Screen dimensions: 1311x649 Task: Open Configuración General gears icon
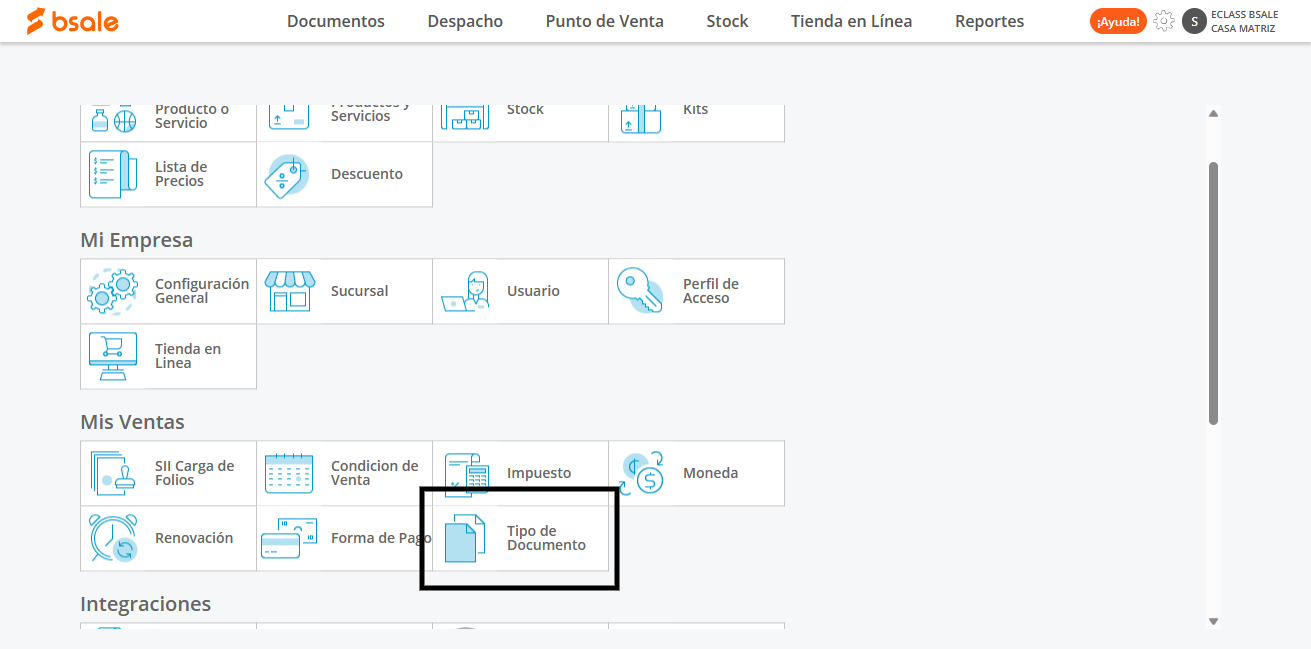[x=112, y=291]
